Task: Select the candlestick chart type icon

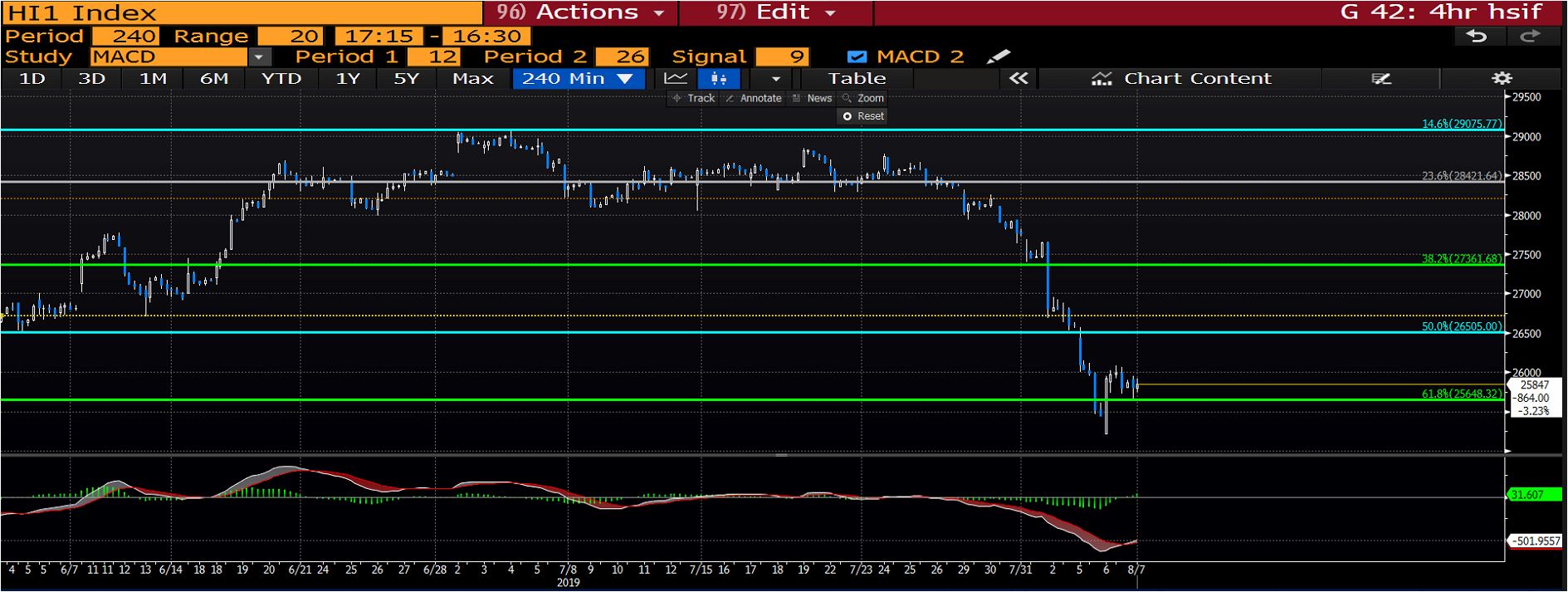Action: tap(719, 78)
